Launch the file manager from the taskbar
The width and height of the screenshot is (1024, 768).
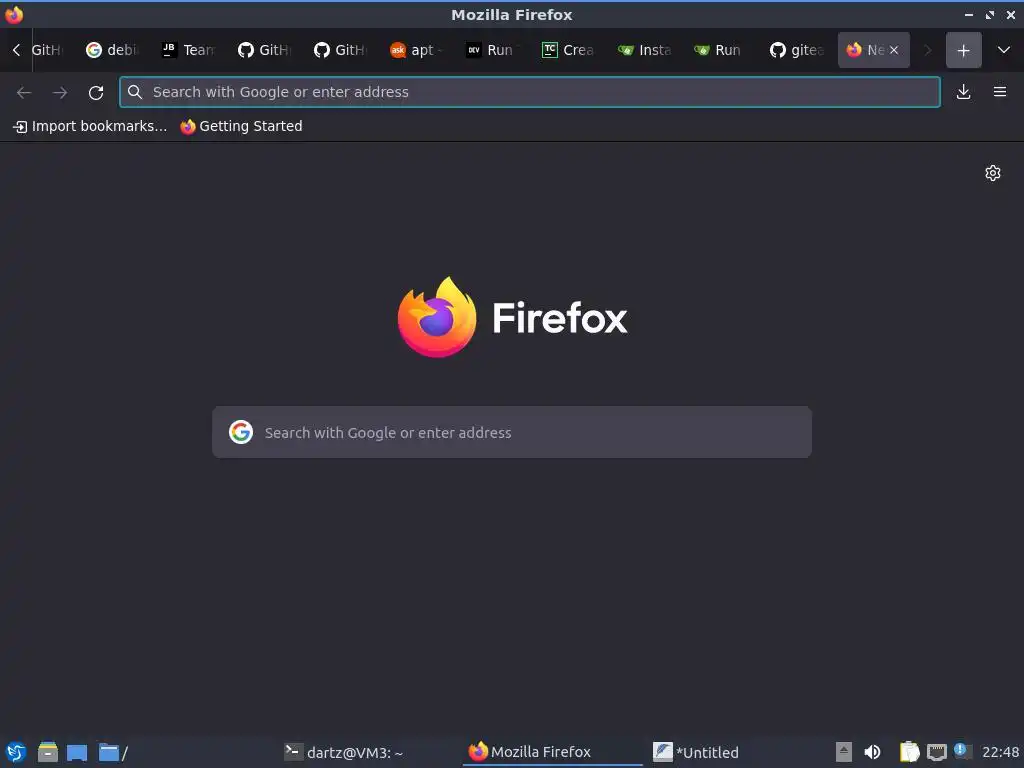[x=48, y=752]
